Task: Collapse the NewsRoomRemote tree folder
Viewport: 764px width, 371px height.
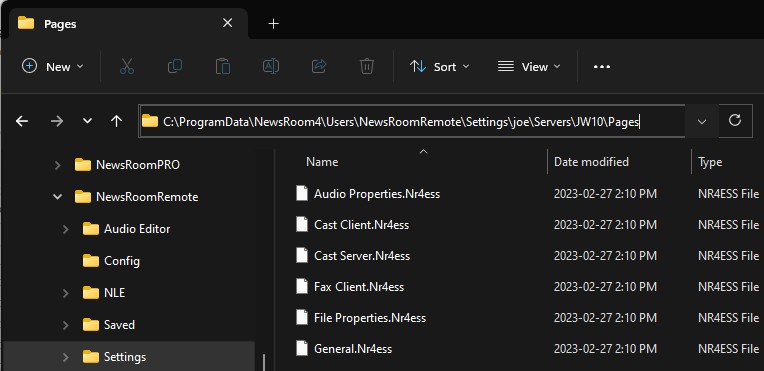Action: pos(57,197)
